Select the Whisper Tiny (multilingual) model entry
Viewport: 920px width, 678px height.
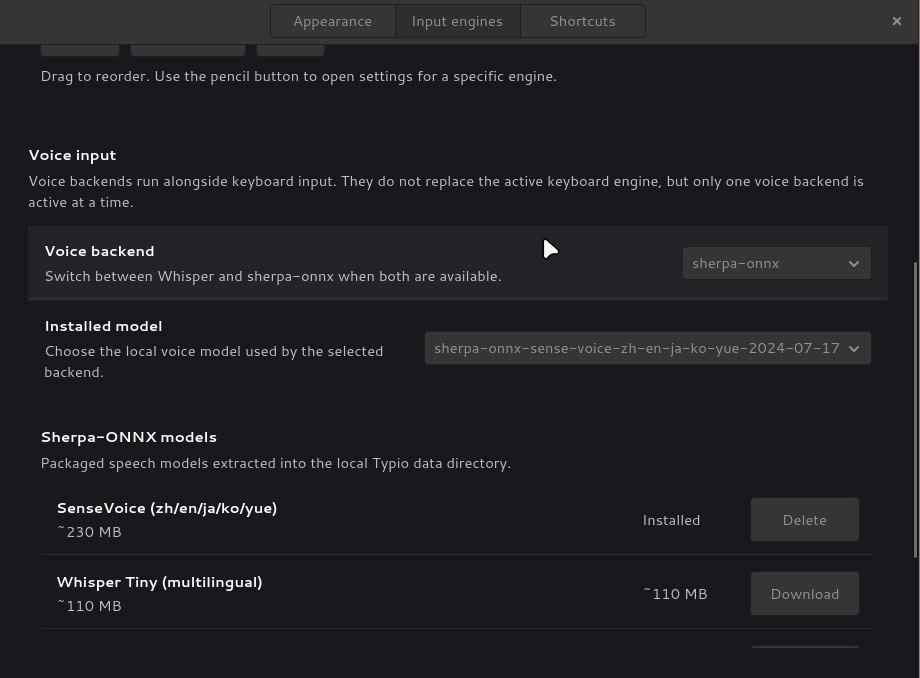[159, 582]
